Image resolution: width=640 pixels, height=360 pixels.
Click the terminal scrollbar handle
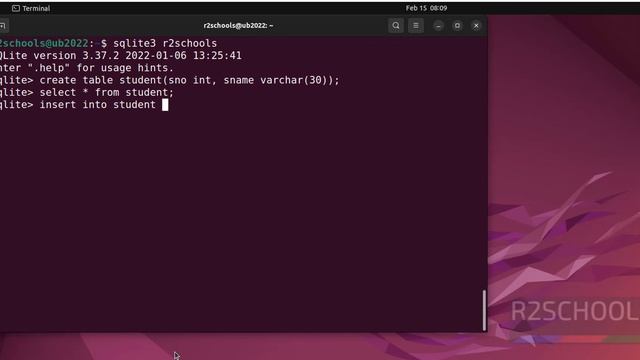[x=484, y=310]
